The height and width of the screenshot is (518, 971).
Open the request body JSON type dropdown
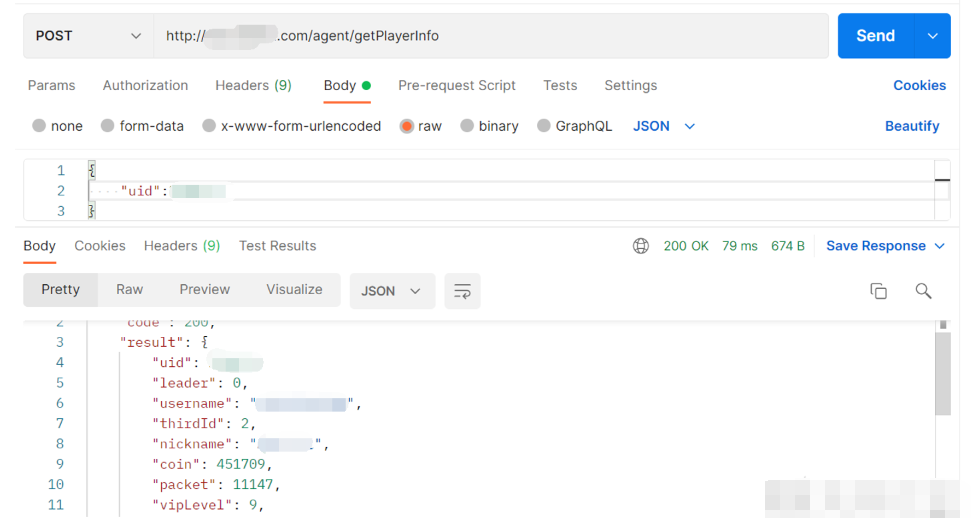tap(664, 126)
